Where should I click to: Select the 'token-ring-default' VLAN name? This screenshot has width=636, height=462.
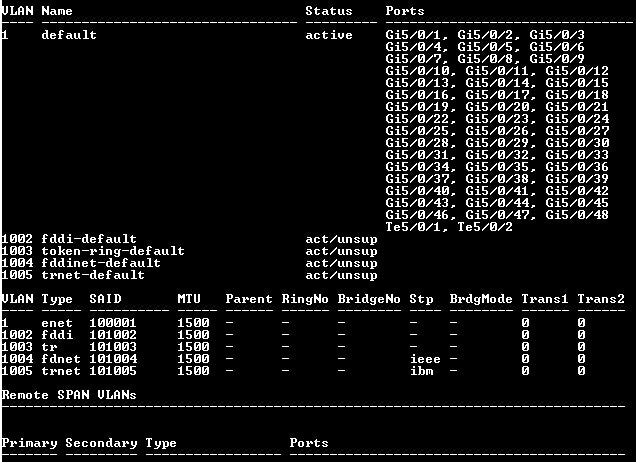click(113, 251)
